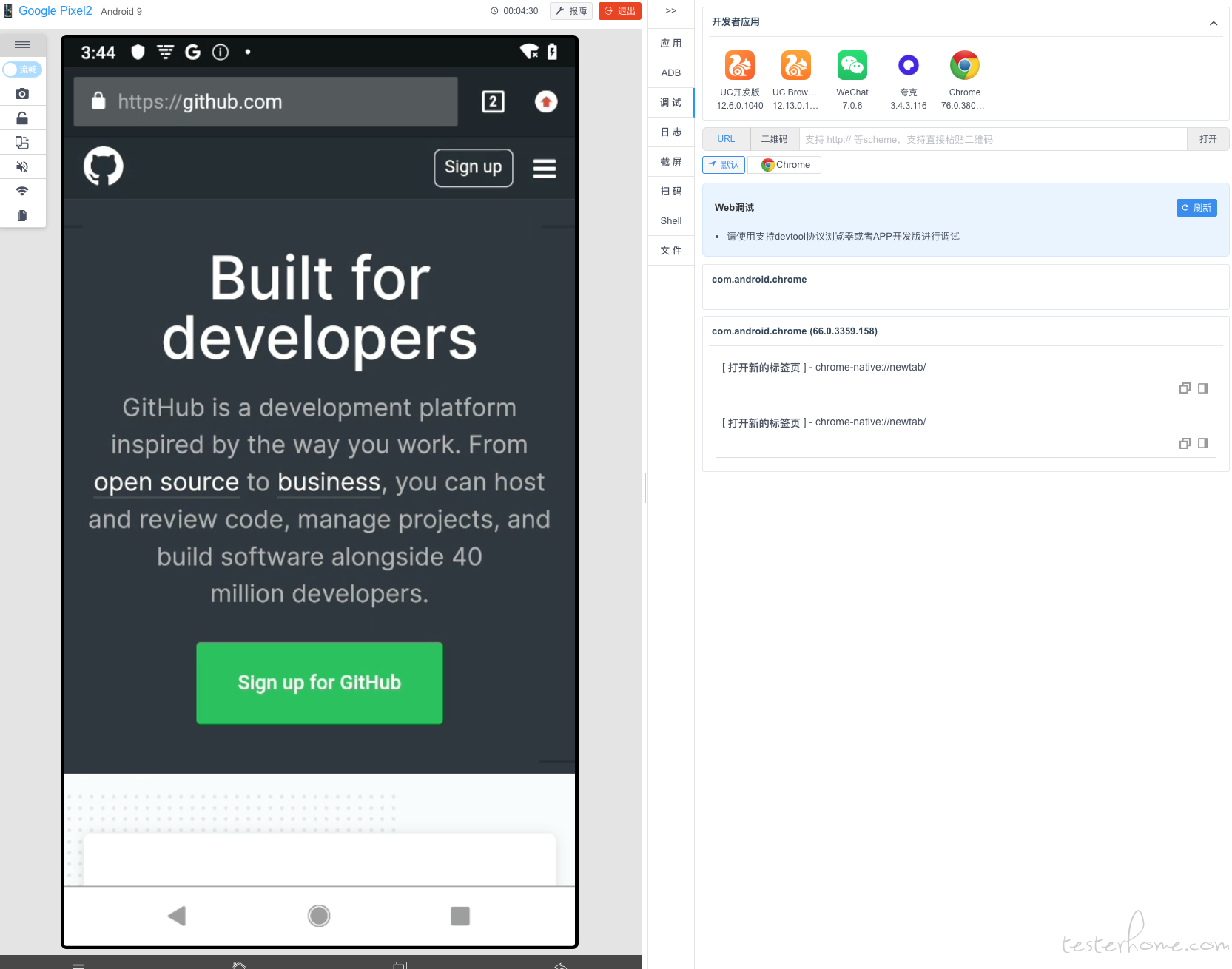Switch to the Shell tab
This screenshot has height=969, width=1232.
[671, 220]
